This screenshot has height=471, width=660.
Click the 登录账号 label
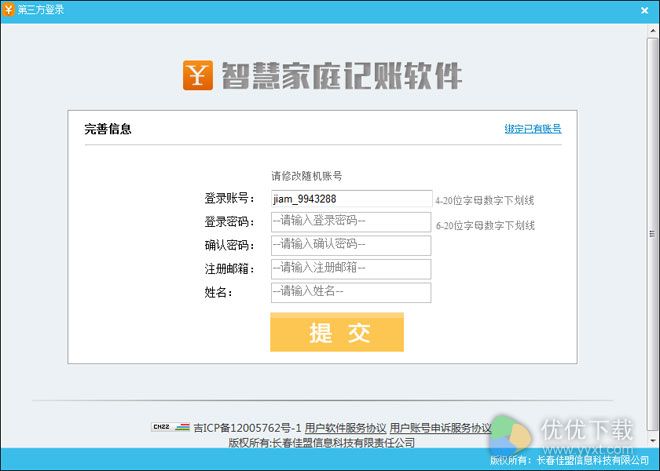(229, 199)
